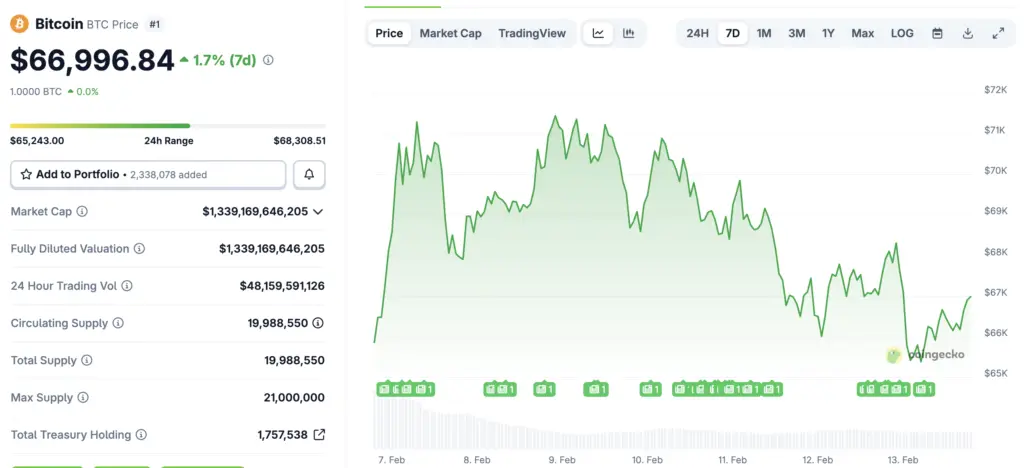Screen dimensions: 1024x468
Task: Show the Max time range
Action: (862, 33)
